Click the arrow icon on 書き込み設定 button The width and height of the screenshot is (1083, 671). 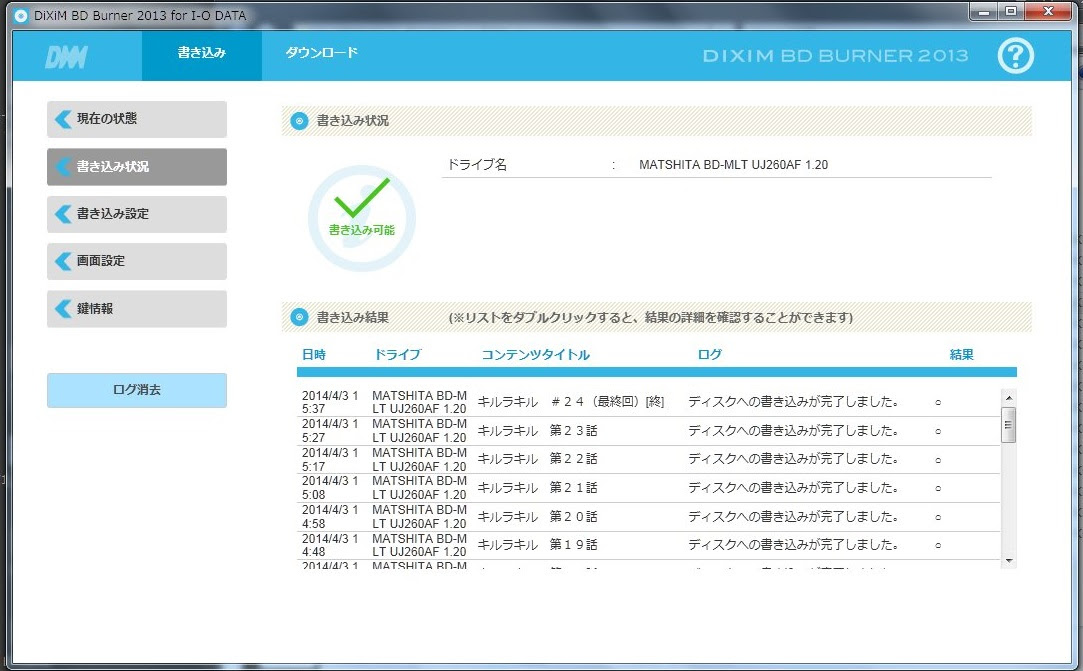[63, 214]
